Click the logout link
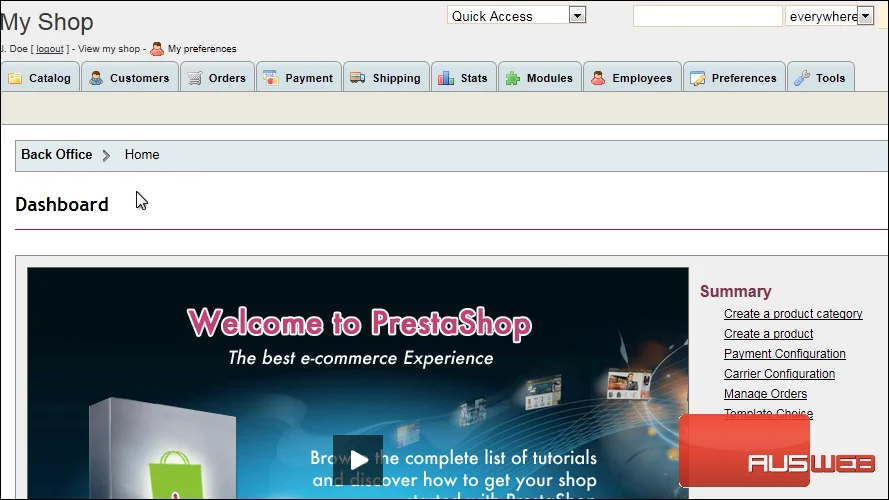 [x=50, y=49]
